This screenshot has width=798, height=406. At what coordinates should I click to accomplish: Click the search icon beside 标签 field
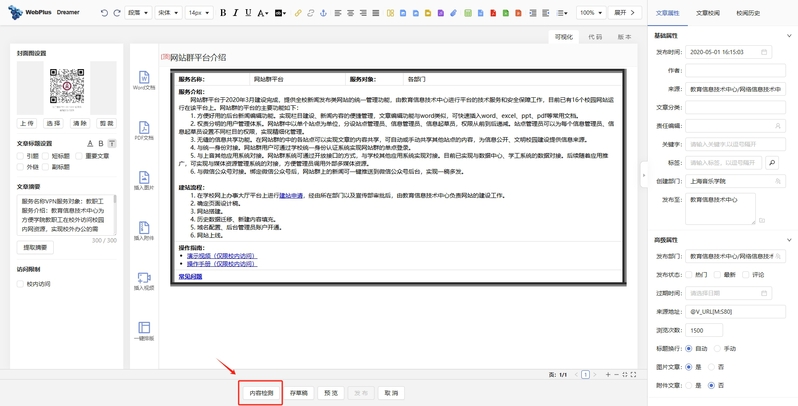pyautogui.click(x=772, y=163)
